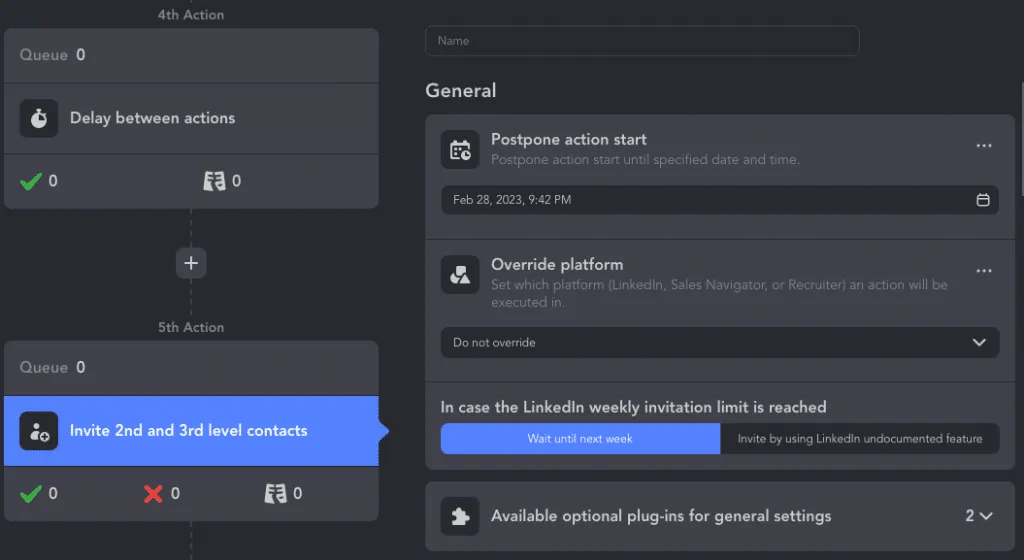
Task: Click the Queue 0 label in the 4th Action
Action: (x=52, y=55)
